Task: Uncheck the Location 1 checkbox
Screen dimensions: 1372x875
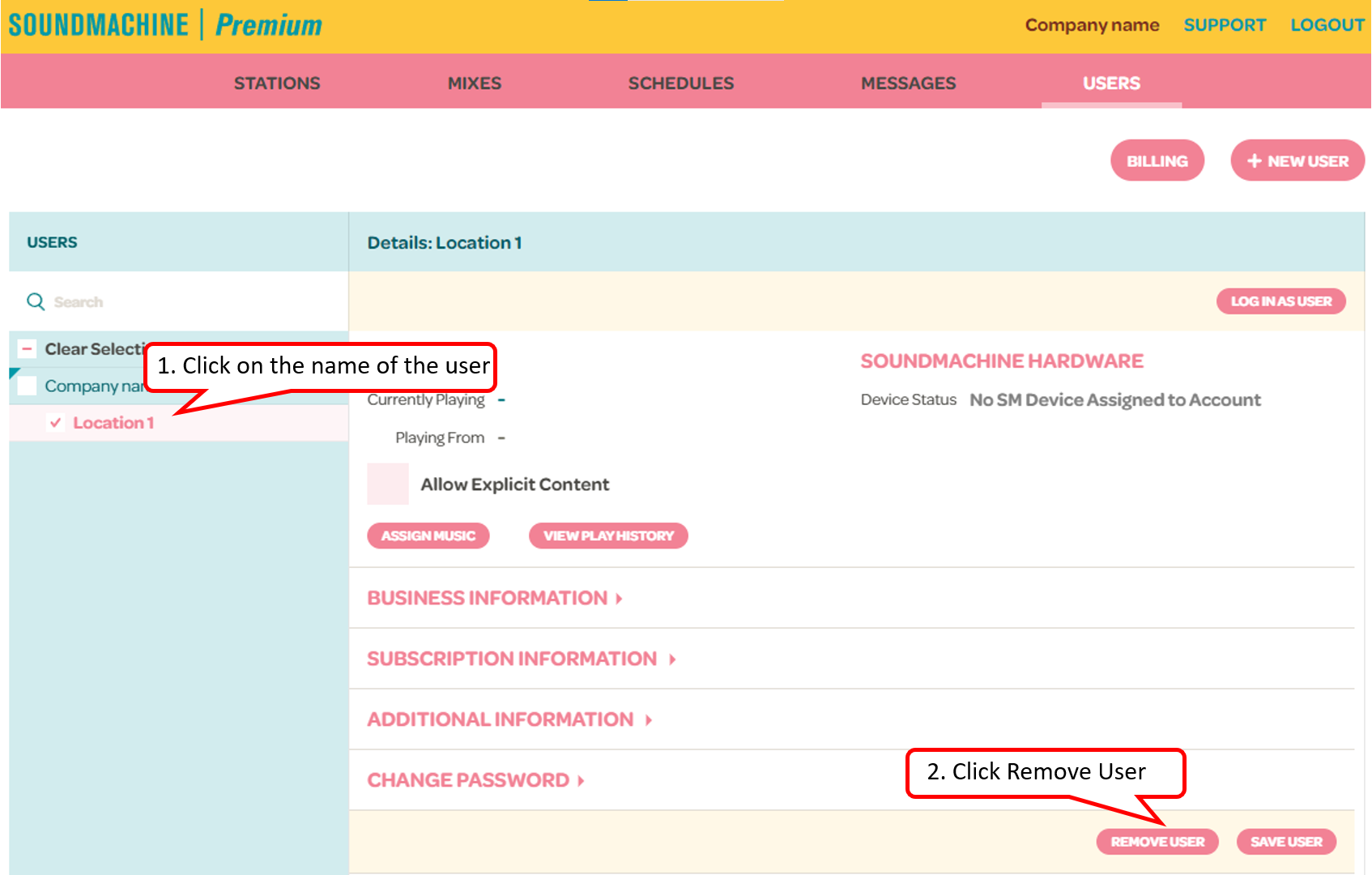Action: click(55, 422)
